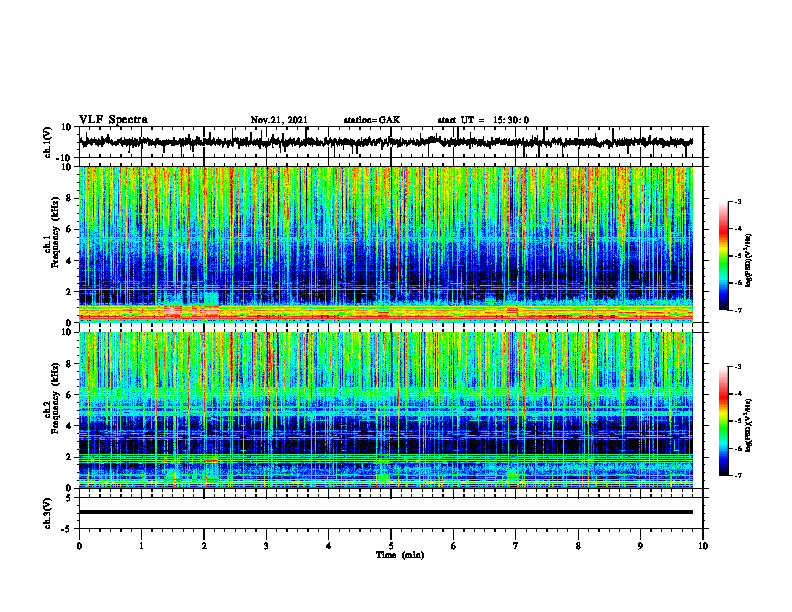
Task: Click the "5" tick on ch.3(V) axis
Action: pos(70,498)
